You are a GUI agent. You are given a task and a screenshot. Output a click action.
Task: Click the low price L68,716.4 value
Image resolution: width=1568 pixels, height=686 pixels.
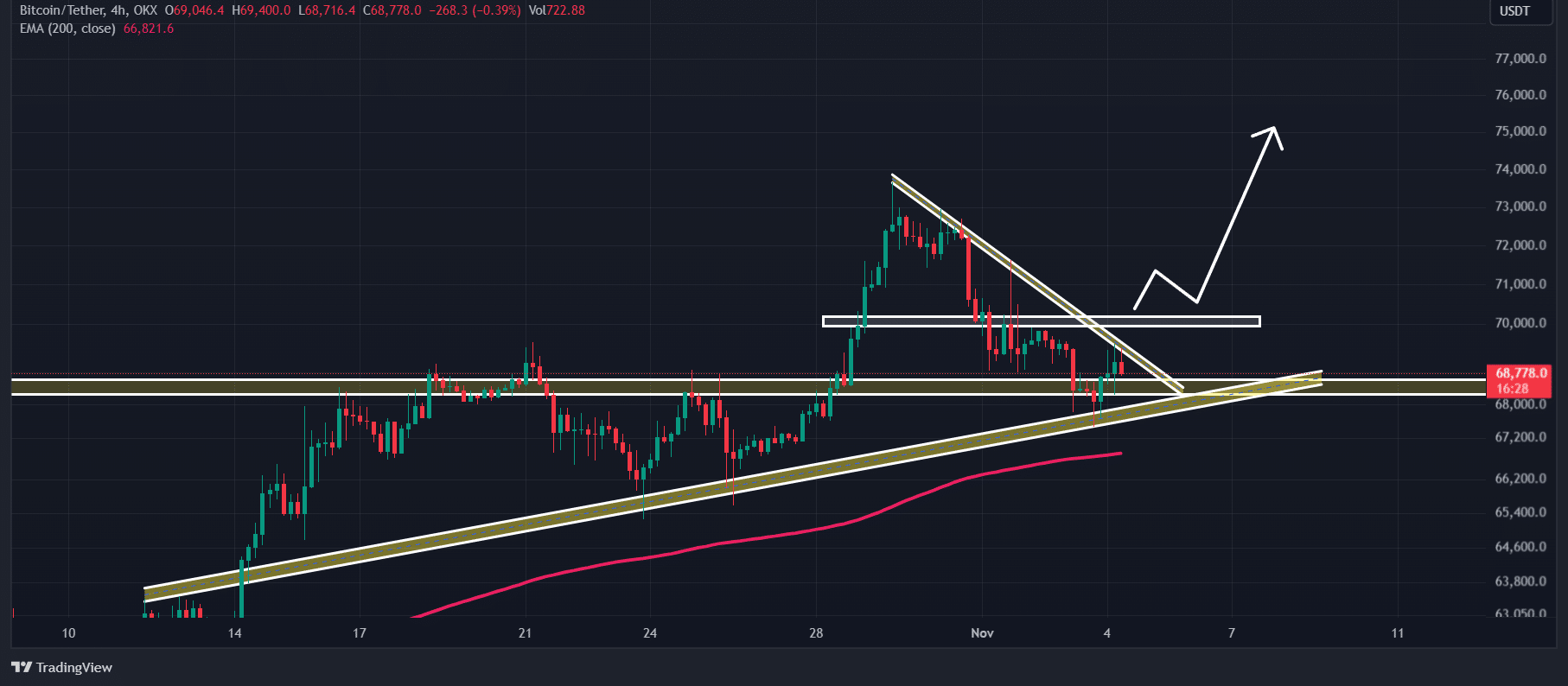pyautogui.click(x=327, y=10)
